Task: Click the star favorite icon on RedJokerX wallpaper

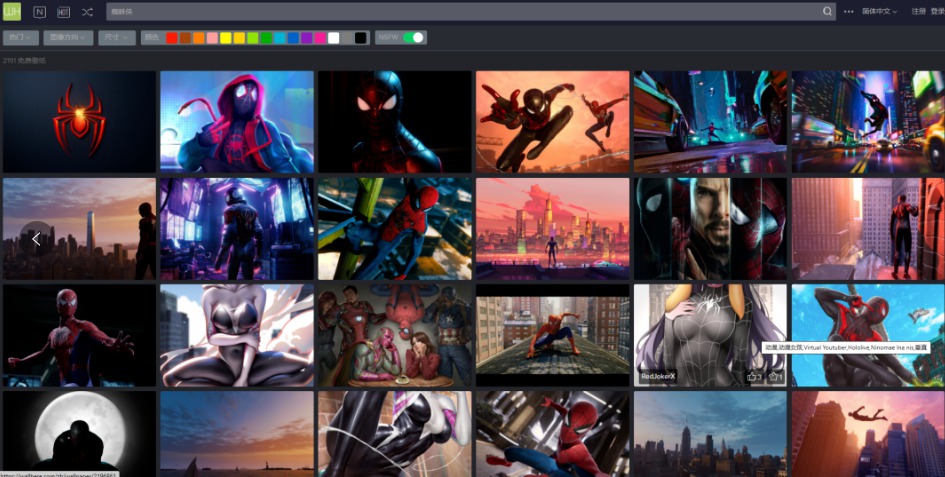Action: [774, 377]
